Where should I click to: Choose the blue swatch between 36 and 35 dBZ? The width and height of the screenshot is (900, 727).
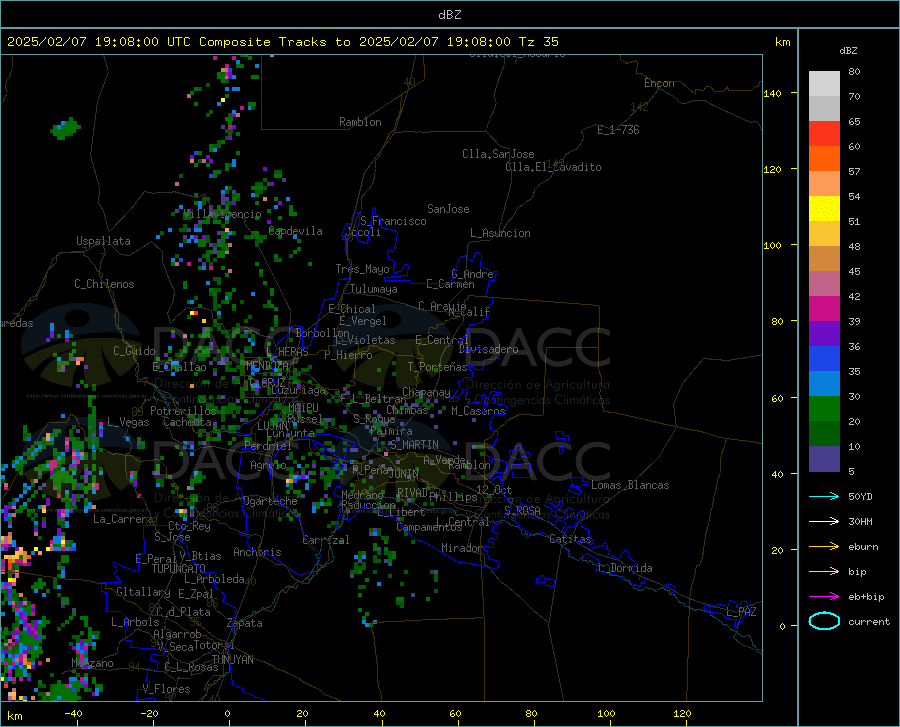point(824,359)
